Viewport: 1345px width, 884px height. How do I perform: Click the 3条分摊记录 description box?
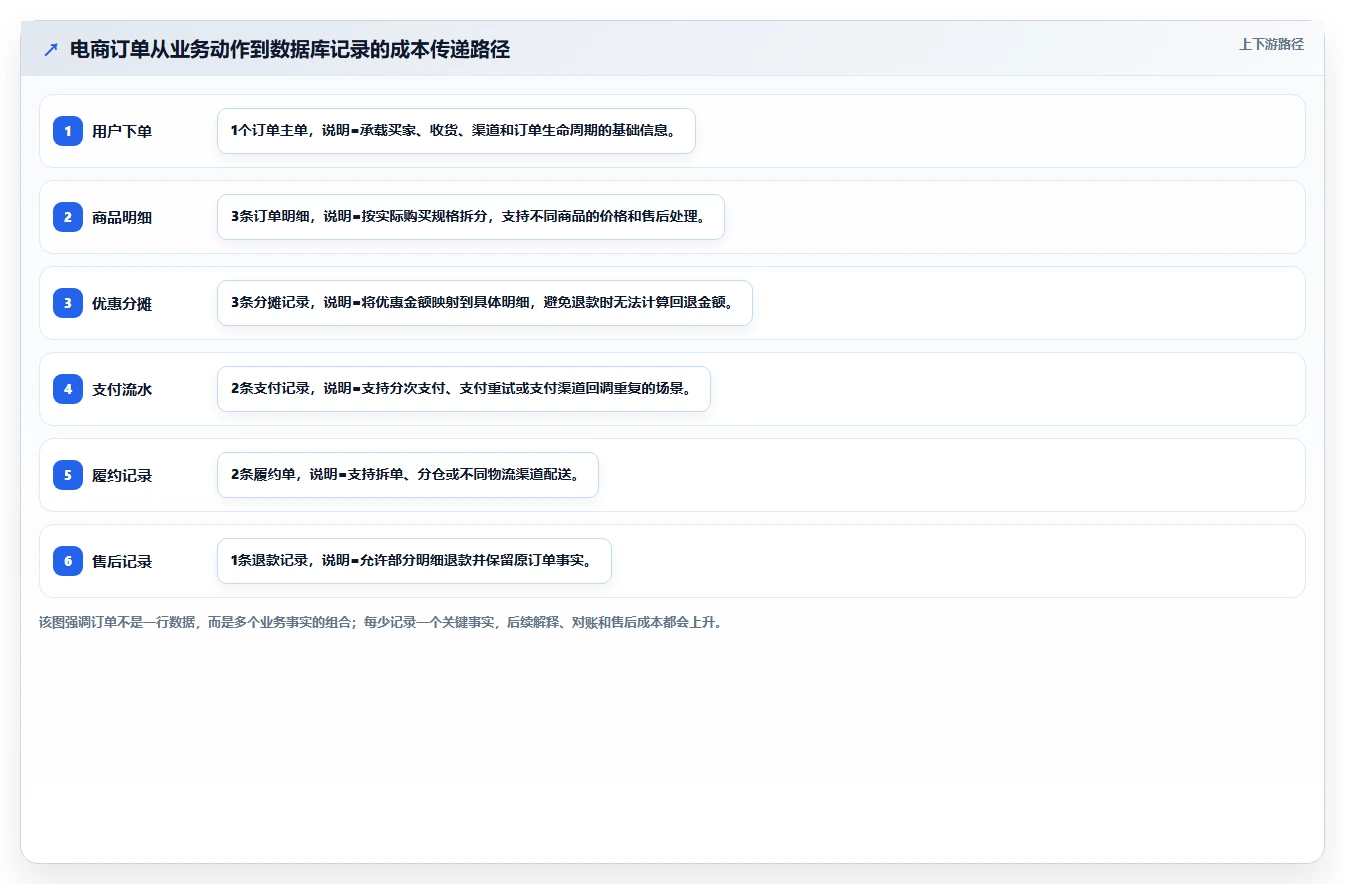pos(484,303)
